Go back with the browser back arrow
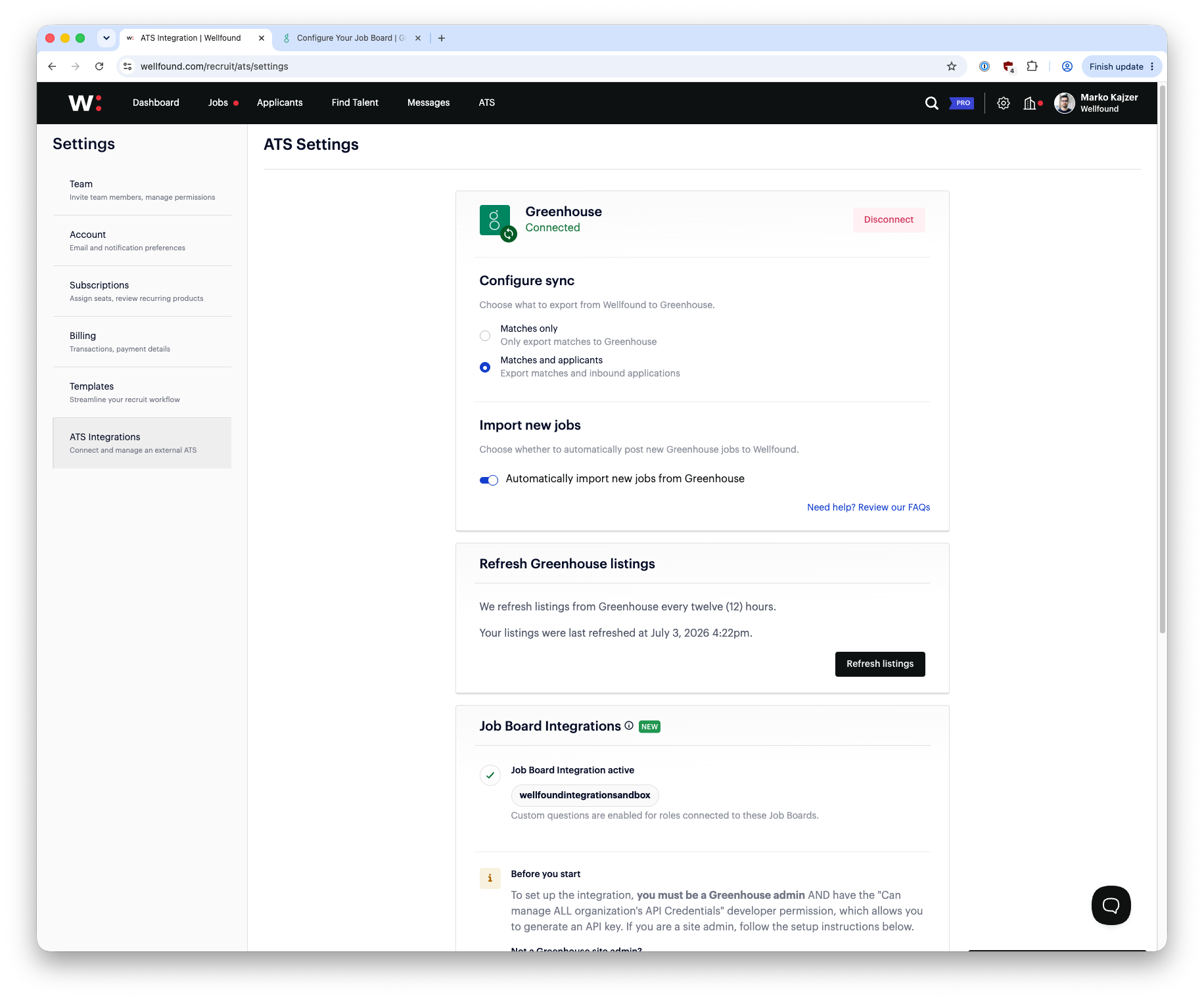1204x1000 pixels. [x=52, y=66]
